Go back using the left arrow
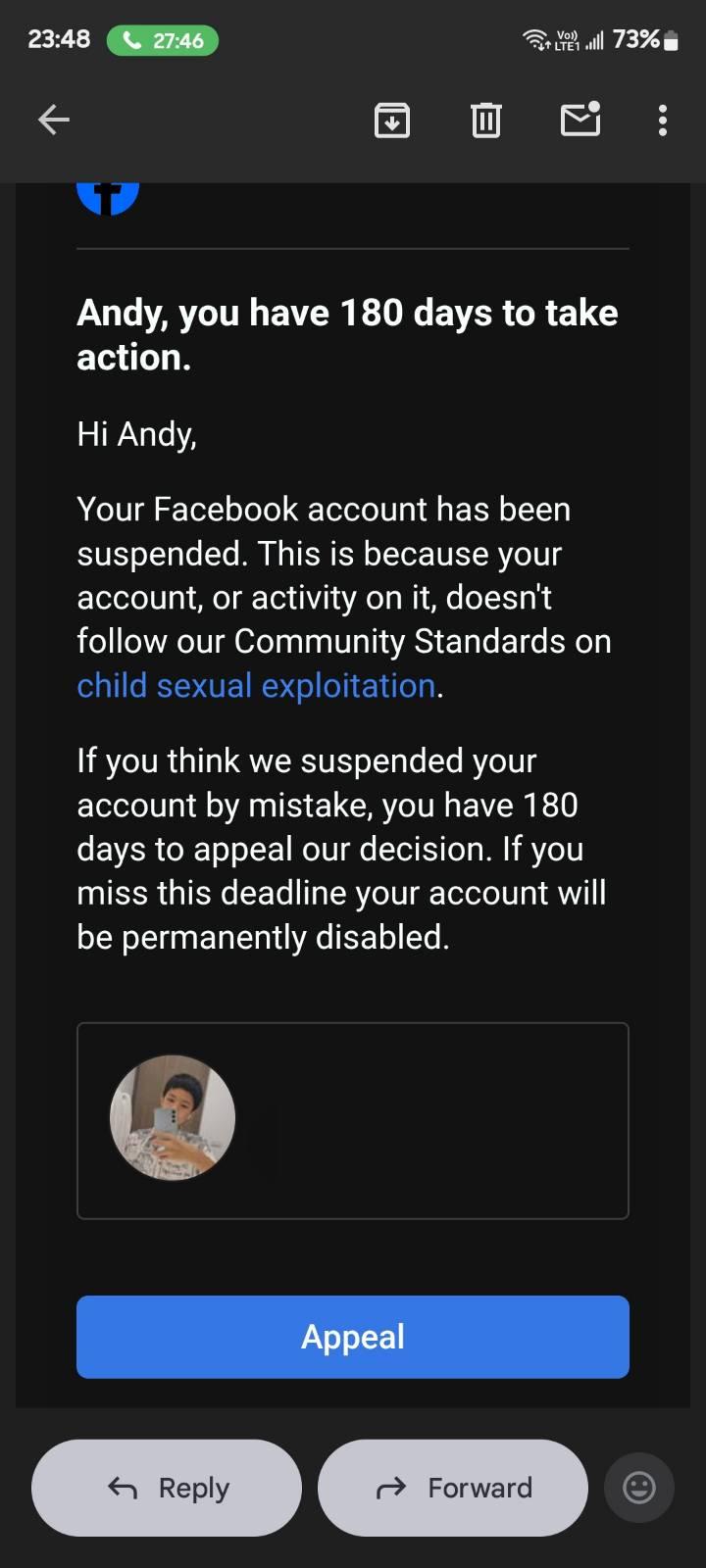Viewport: 706px width, 1568px height. coord(54,121)
